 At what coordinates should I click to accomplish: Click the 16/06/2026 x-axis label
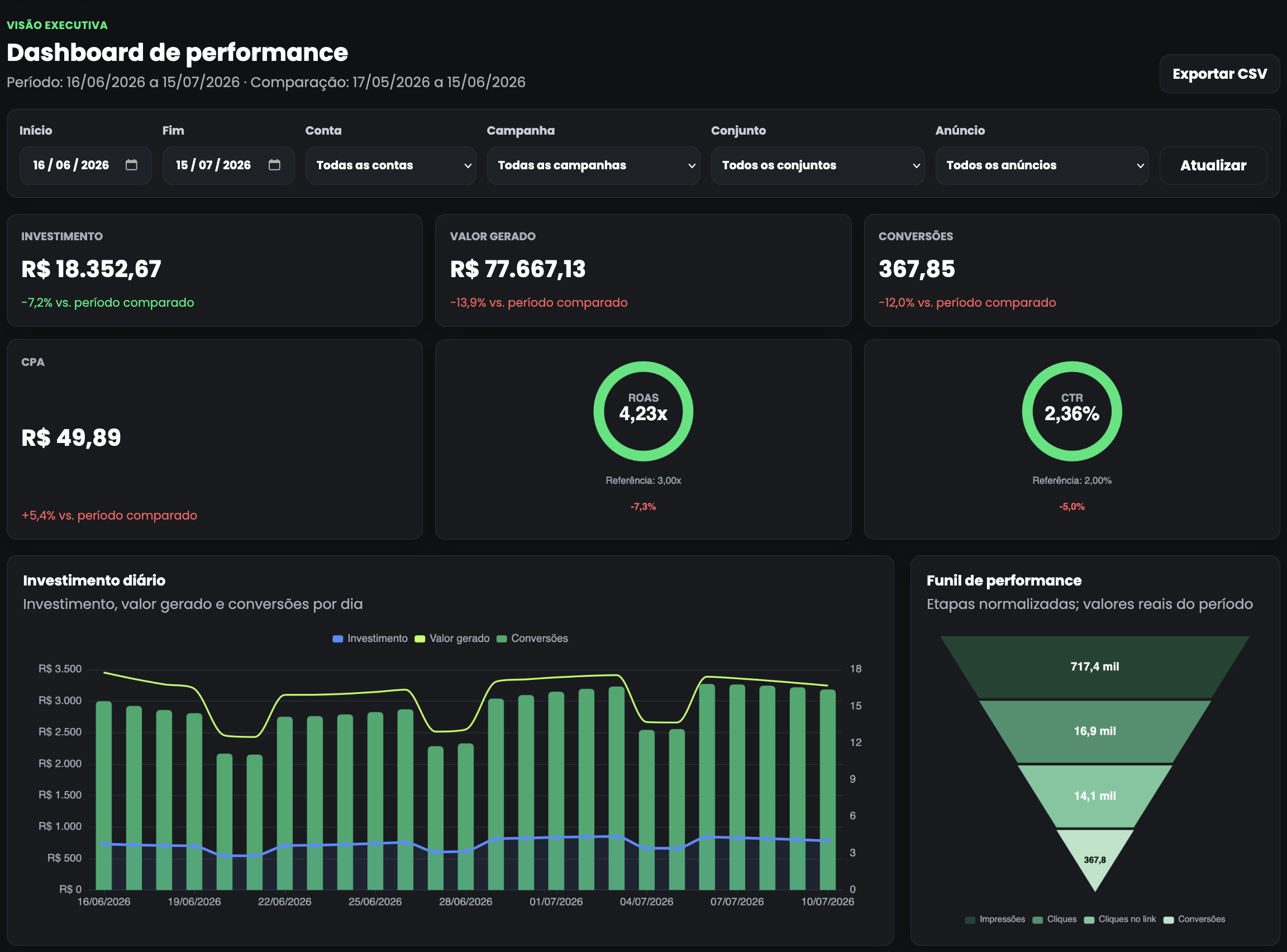[104, 902]
